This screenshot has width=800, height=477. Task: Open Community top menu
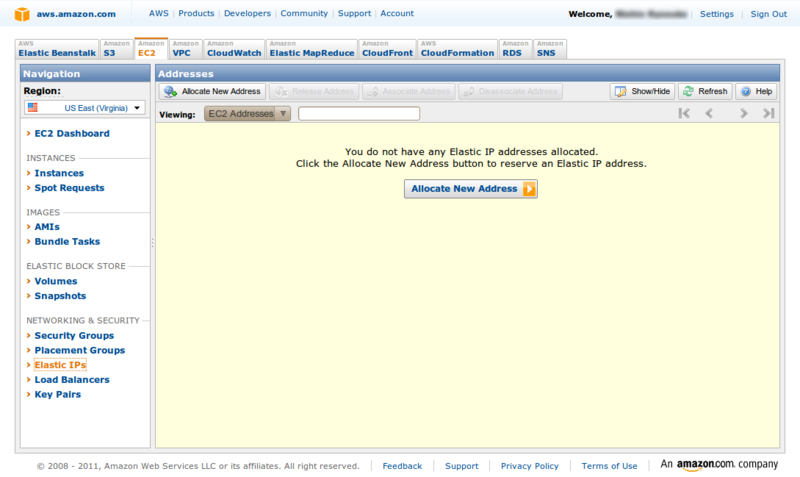[304, 13]
